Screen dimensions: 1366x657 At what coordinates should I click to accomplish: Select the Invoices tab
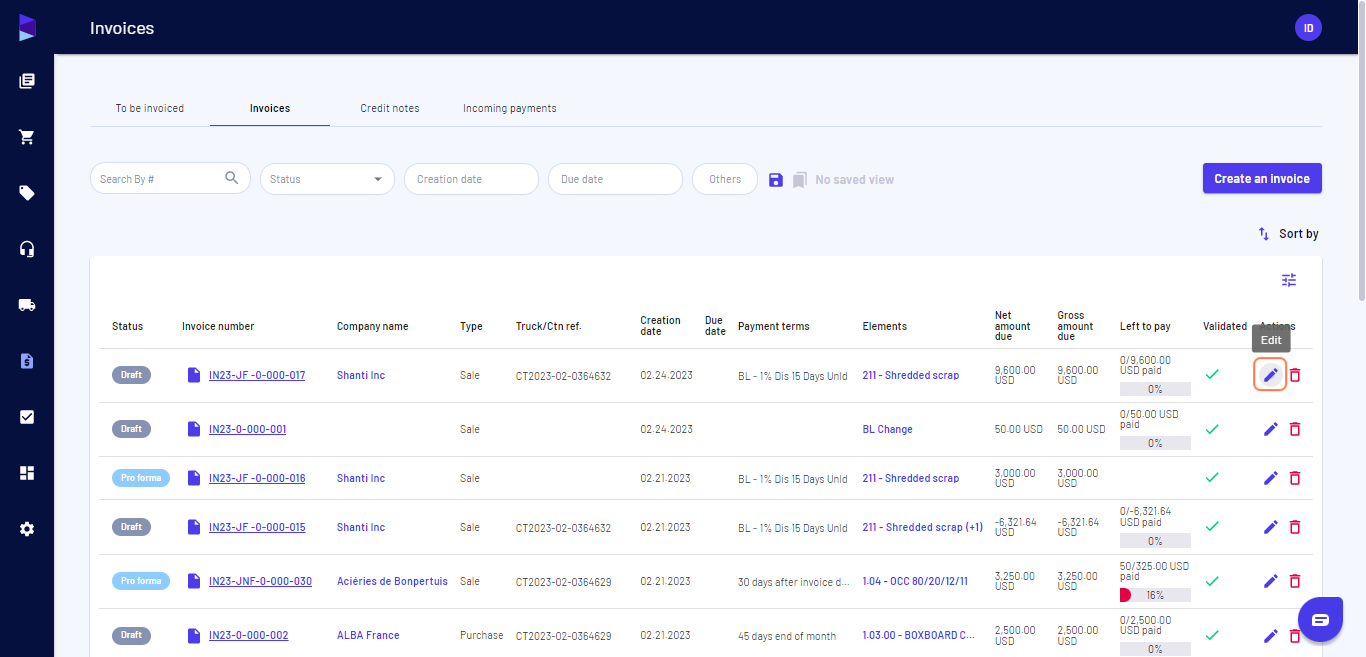270,108
